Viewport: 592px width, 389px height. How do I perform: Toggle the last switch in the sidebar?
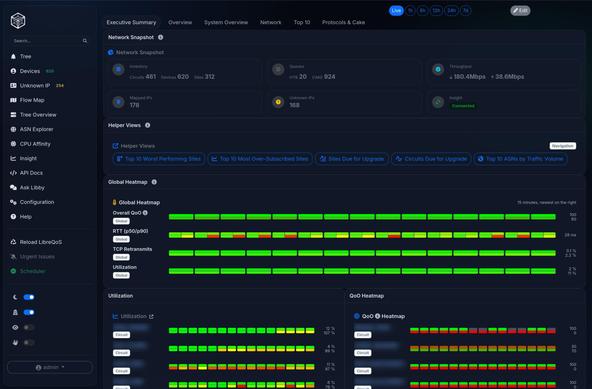pyautogui.click(x=29, y=343)
